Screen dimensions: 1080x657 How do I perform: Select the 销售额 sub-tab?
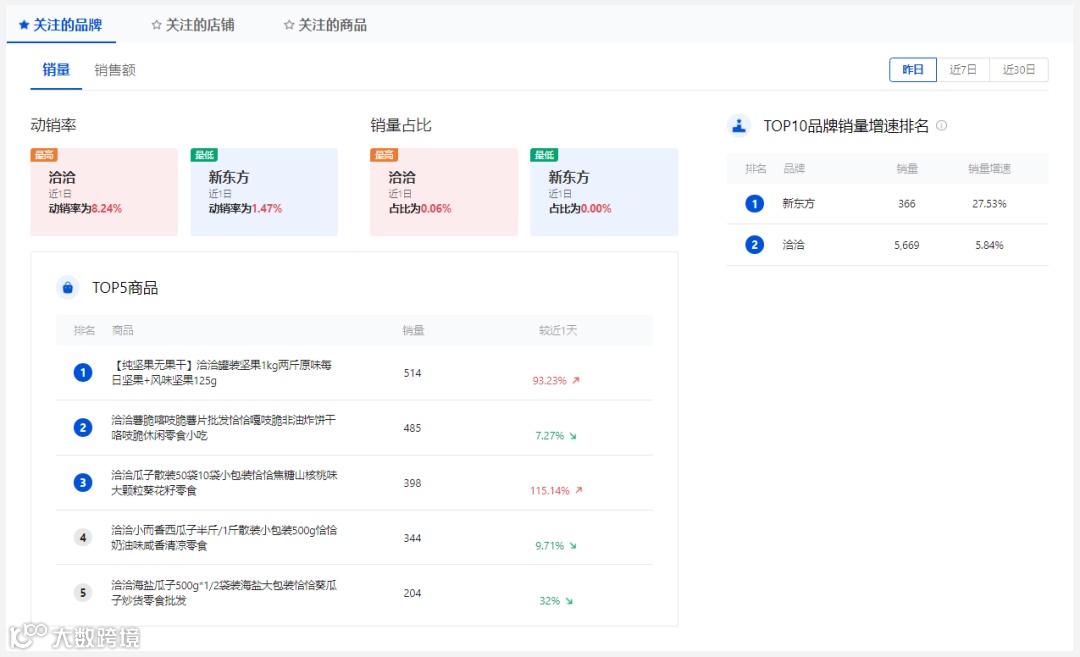(x=115, y=70)
